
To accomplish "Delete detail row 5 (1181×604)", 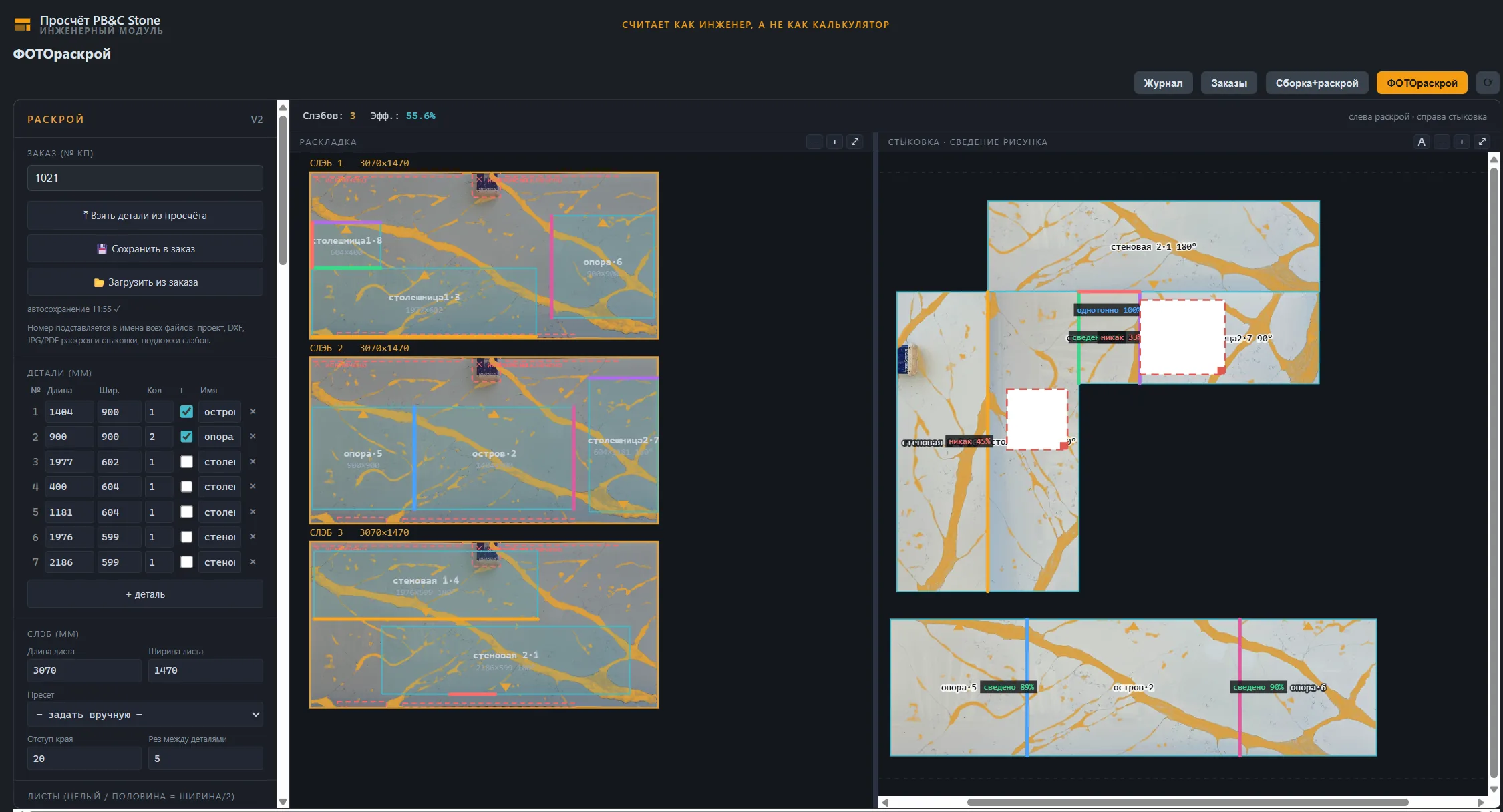I will click(253, 512).
